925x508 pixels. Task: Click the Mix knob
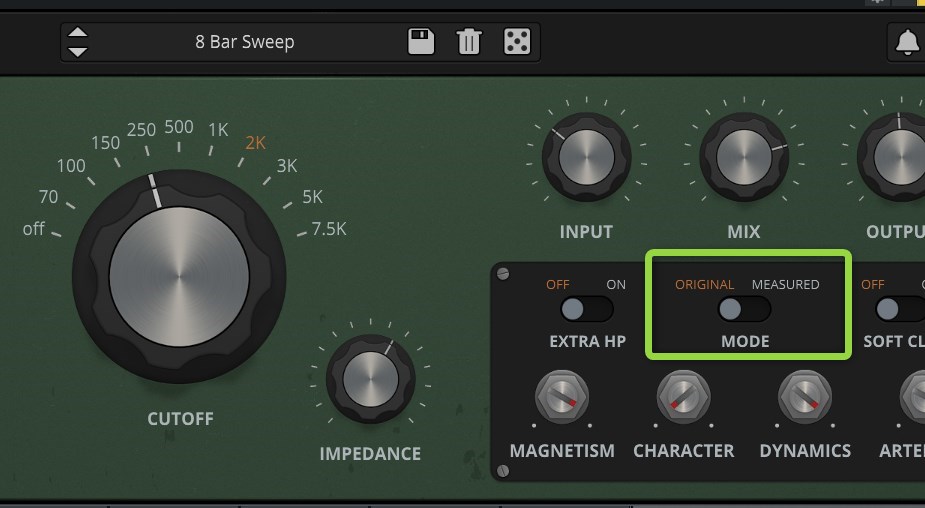pyautogui.click(x=743, y=158)
